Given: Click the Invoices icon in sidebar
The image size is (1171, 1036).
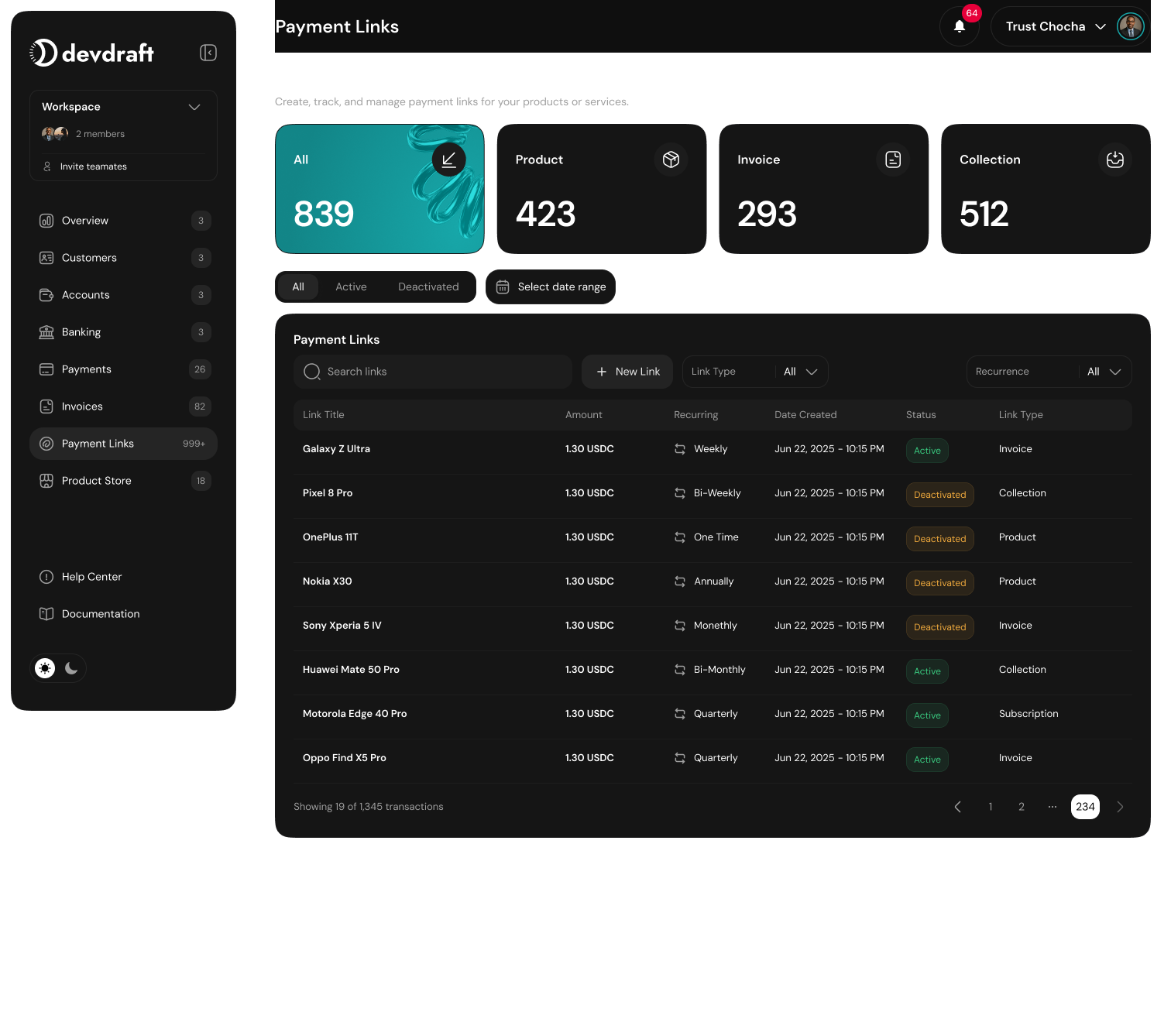Looking at the screenshot, I should coord(47,406).
